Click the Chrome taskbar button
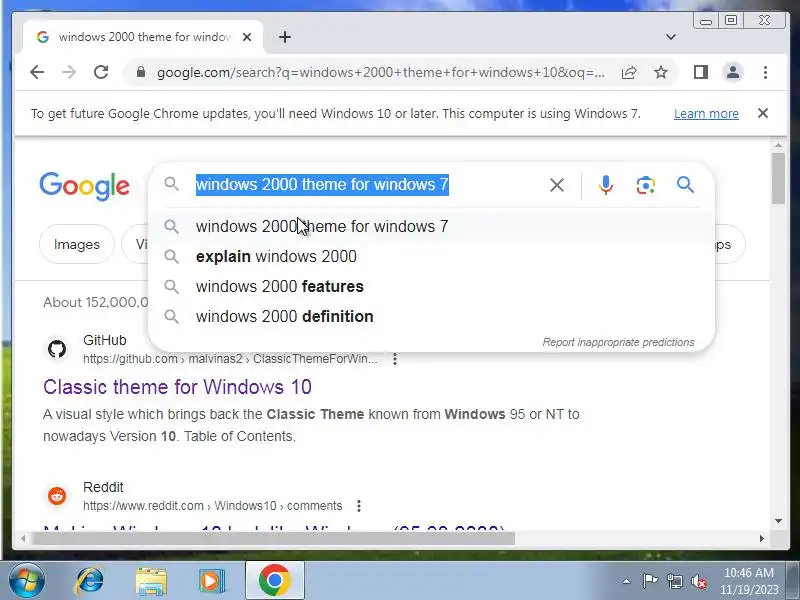 coord(274,581)
